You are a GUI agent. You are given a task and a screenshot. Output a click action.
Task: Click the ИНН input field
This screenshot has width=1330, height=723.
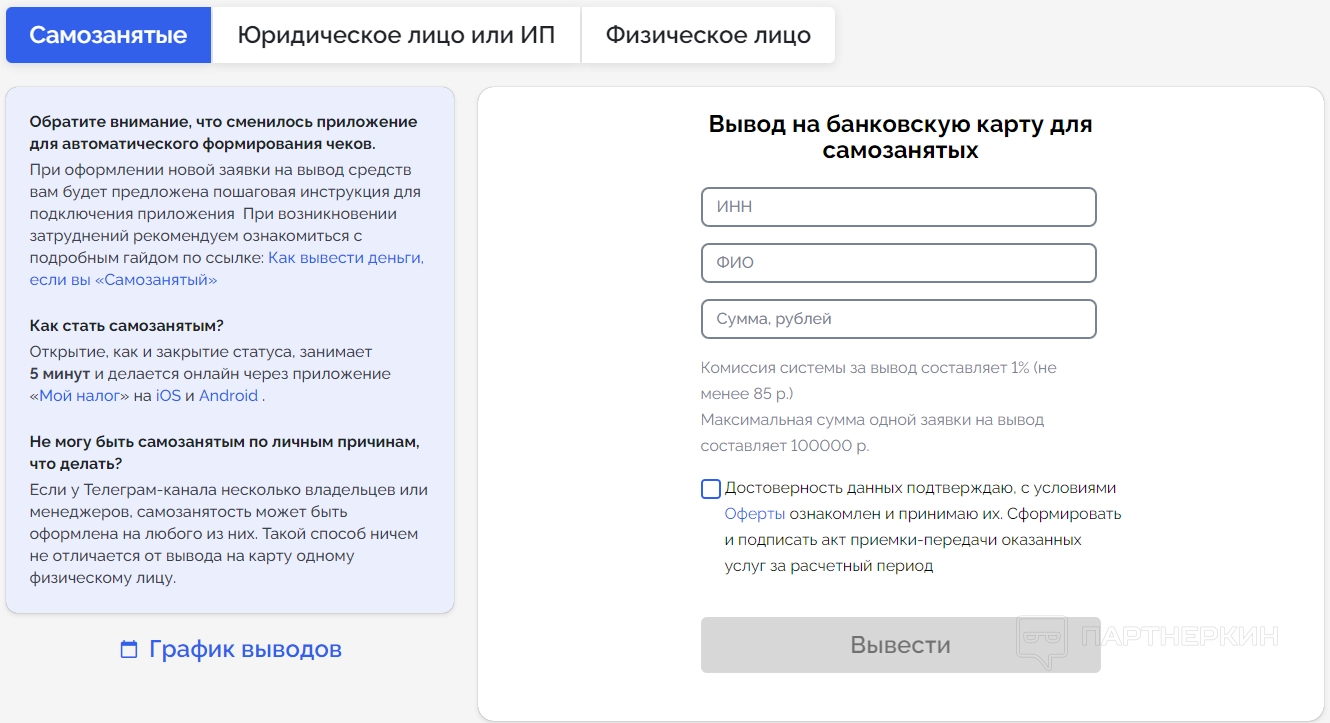tap(898, 207)
